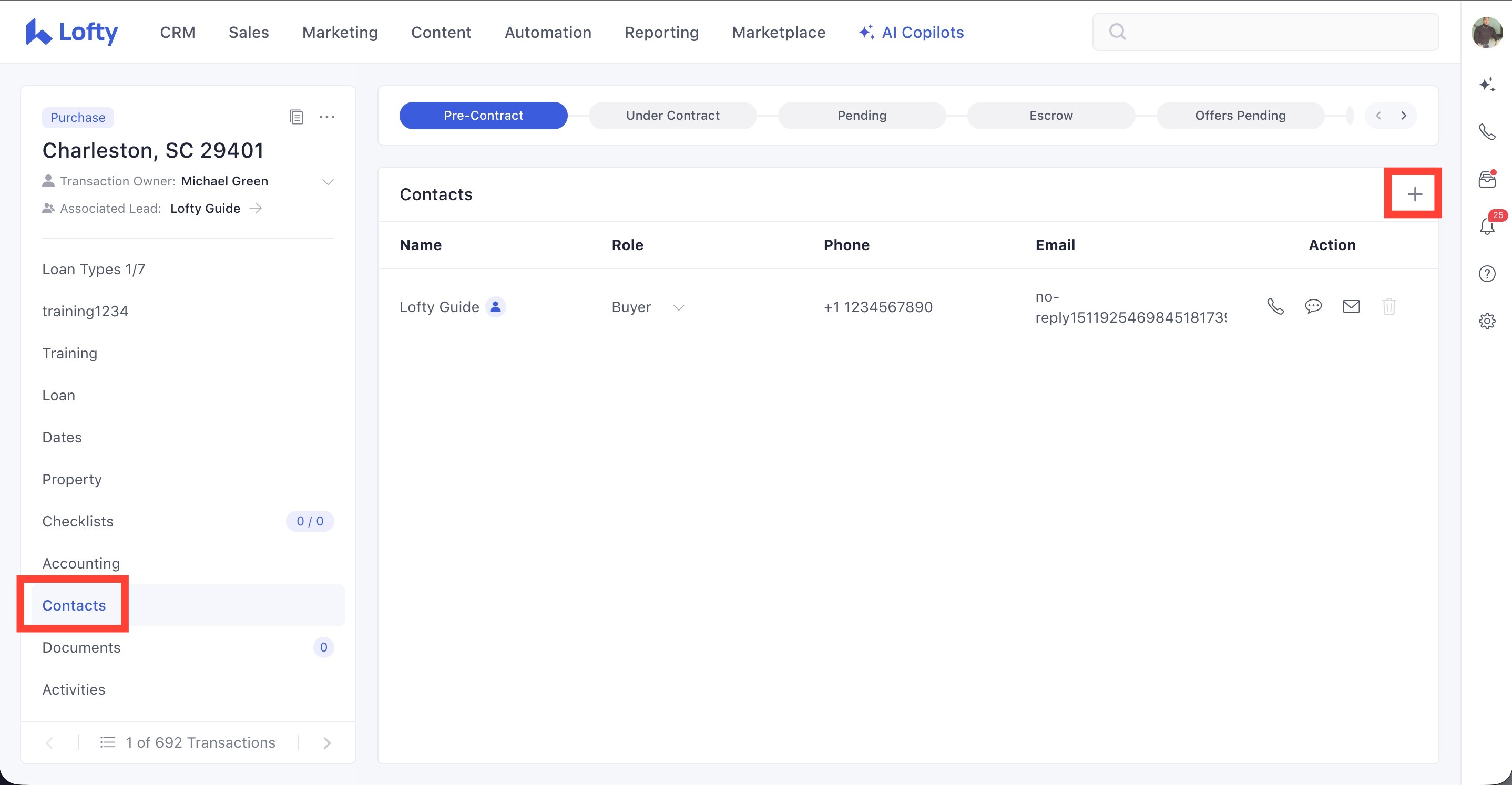Viewport: 1512px width, 785px height.
Task: Switch to the Documents section
Action: click(81, 647)
